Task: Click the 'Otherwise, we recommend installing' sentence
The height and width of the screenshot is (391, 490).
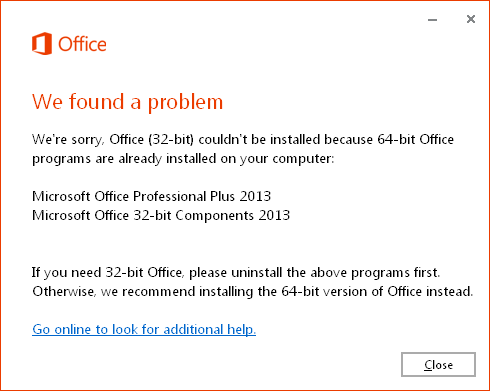Action: (x=253, y=292)
